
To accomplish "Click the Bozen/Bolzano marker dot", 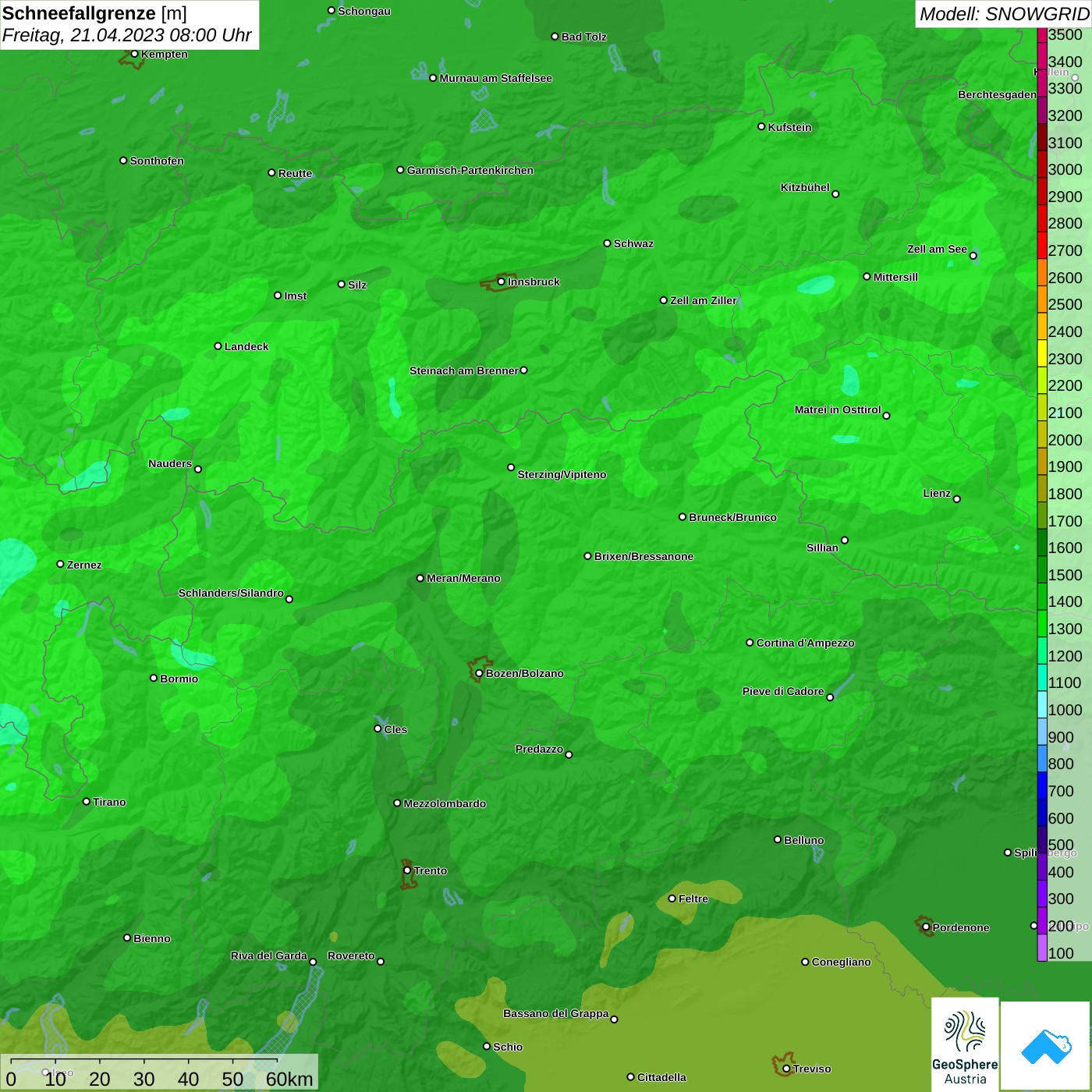I will click(479, 673).
